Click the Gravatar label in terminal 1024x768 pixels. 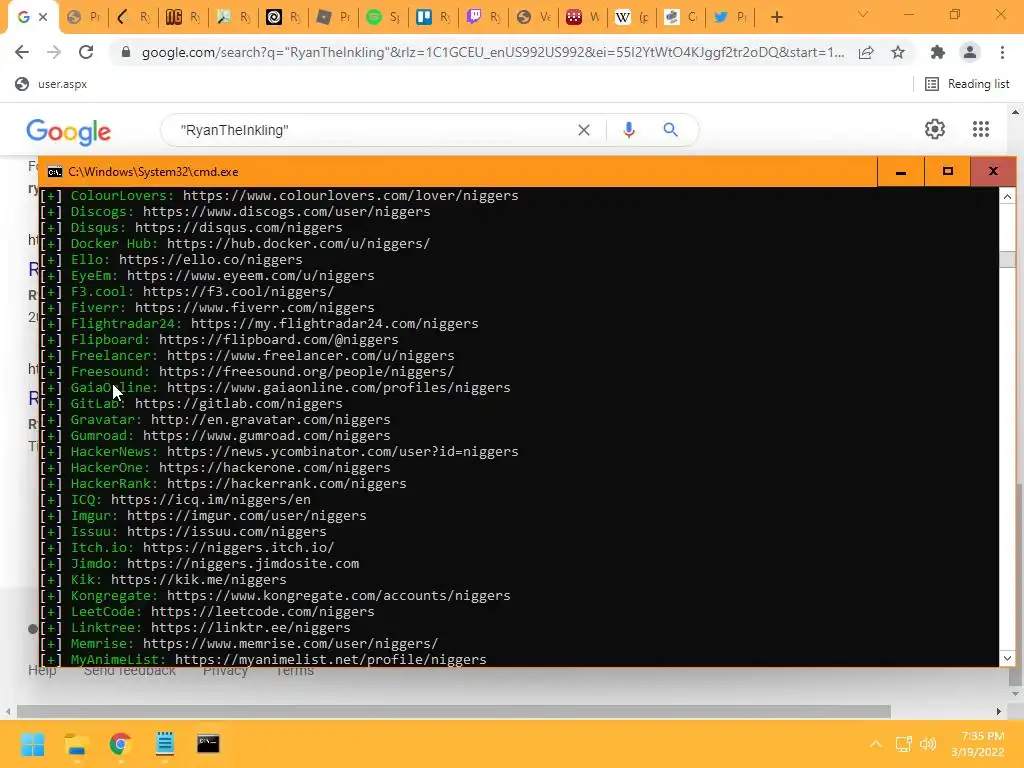click(x=106, y=419)
